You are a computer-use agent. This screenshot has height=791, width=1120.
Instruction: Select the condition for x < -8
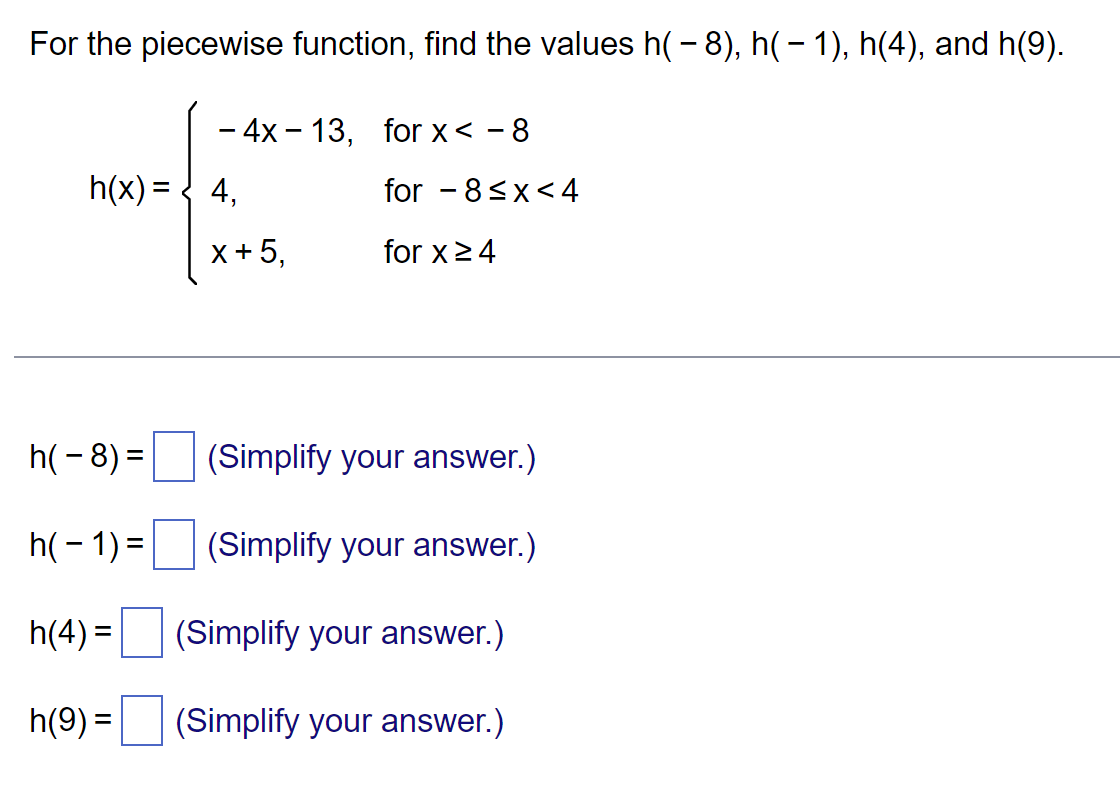coord(455,130)
